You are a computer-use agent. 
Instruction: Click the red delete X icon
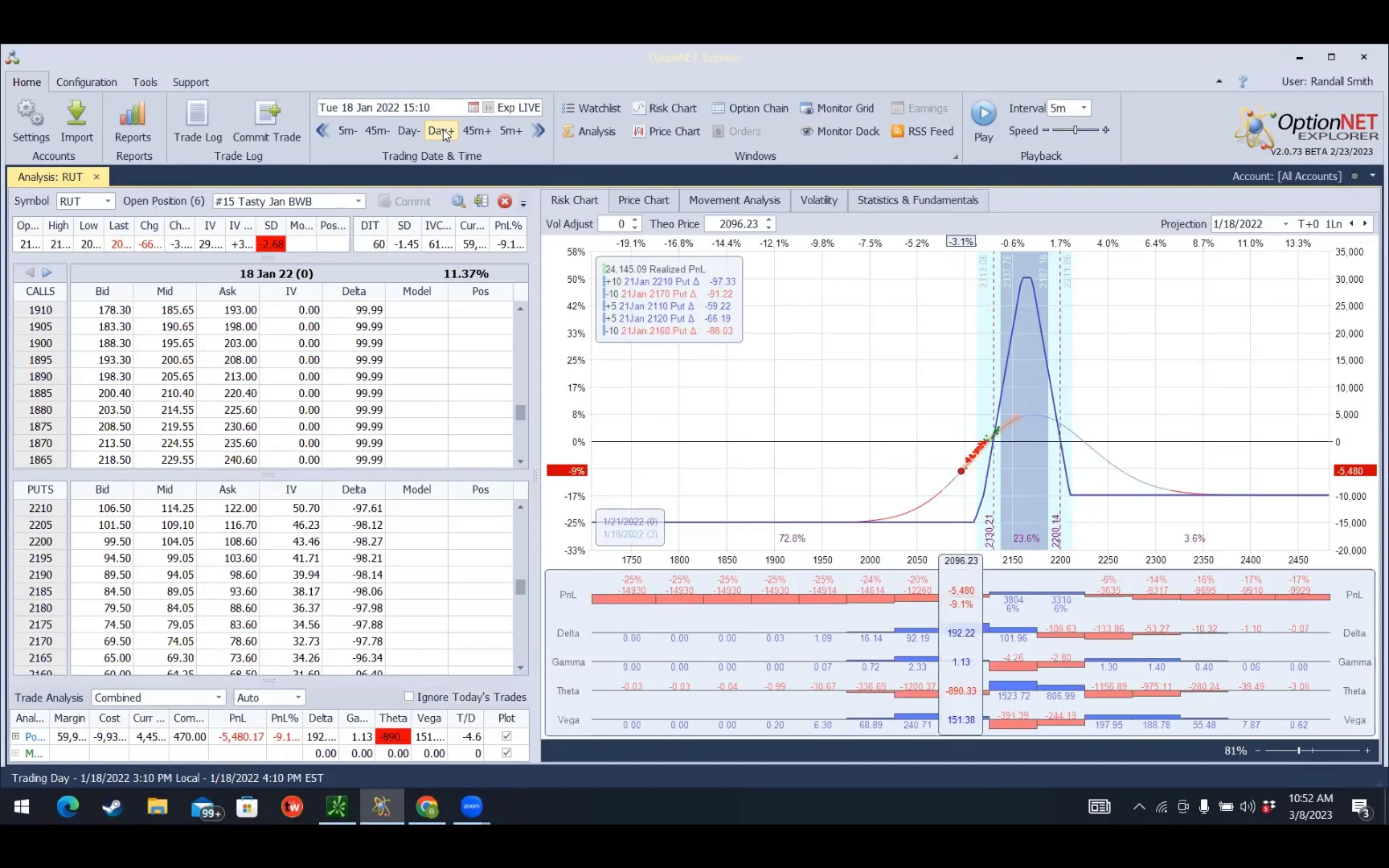[505, 201]
